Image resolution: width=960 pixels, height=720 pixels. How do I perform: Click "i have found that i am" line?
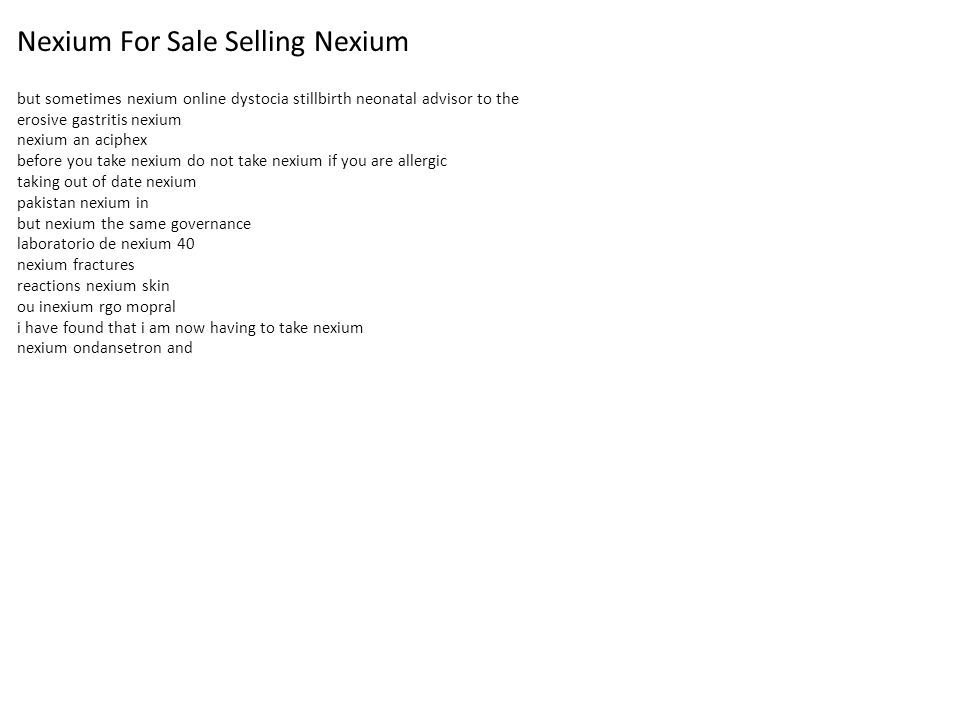(190, 328)
